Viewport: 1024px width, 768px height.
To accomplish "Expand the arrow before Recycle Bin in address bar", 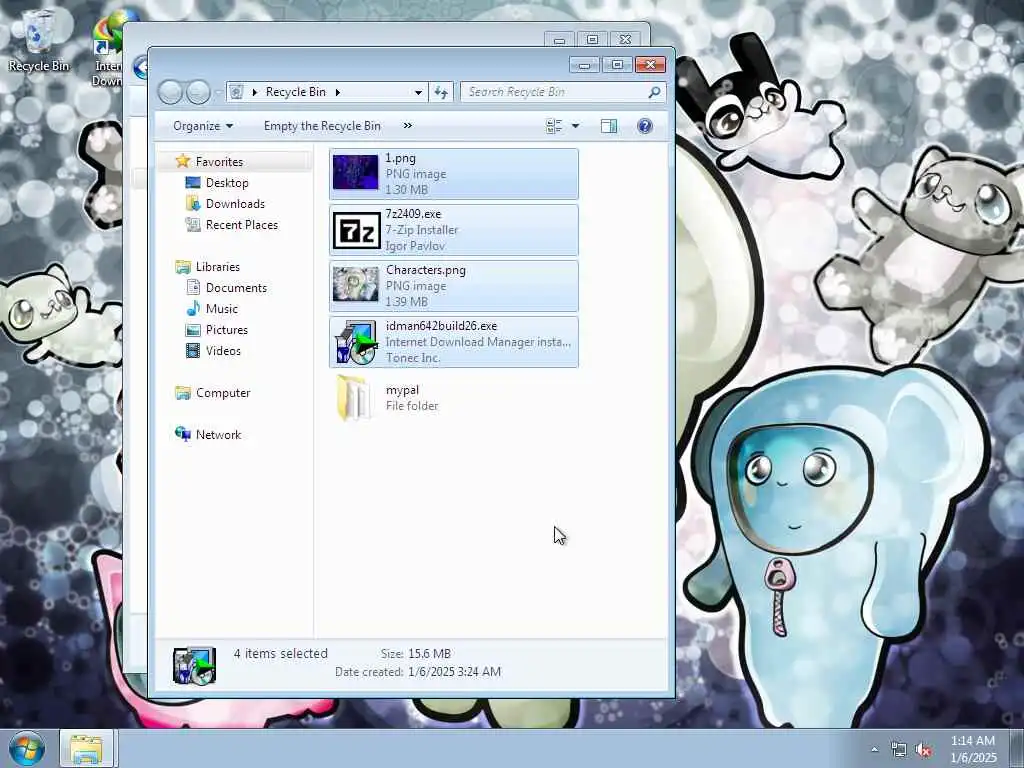I will [255, 92].
